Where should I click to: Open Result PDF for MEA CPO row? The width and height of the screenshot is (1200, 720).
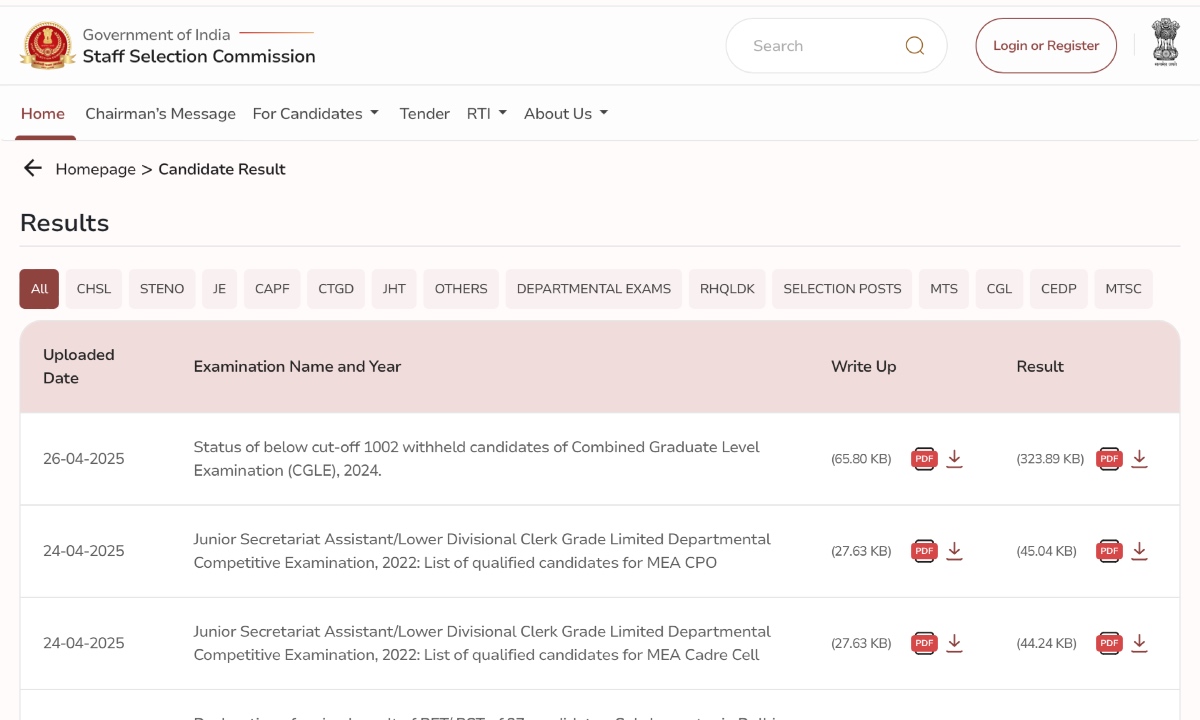pos(1109,551)
